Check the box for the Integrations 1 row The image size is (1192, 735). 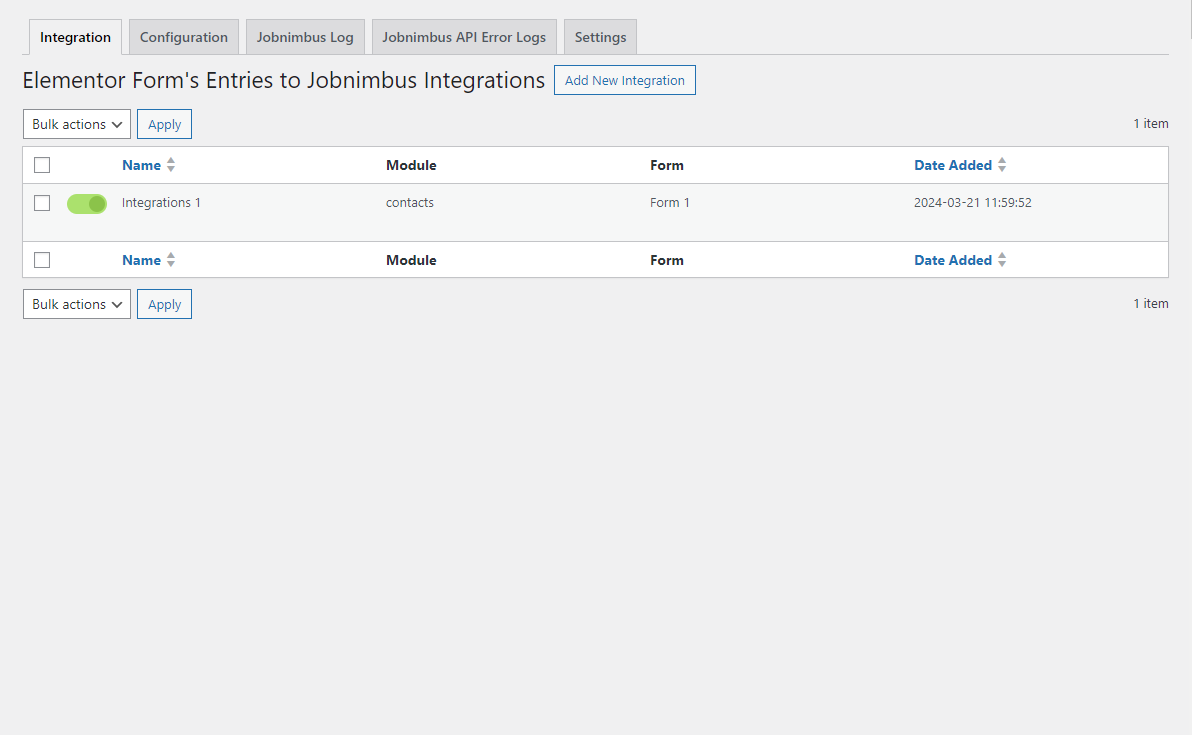coord(42,203)
